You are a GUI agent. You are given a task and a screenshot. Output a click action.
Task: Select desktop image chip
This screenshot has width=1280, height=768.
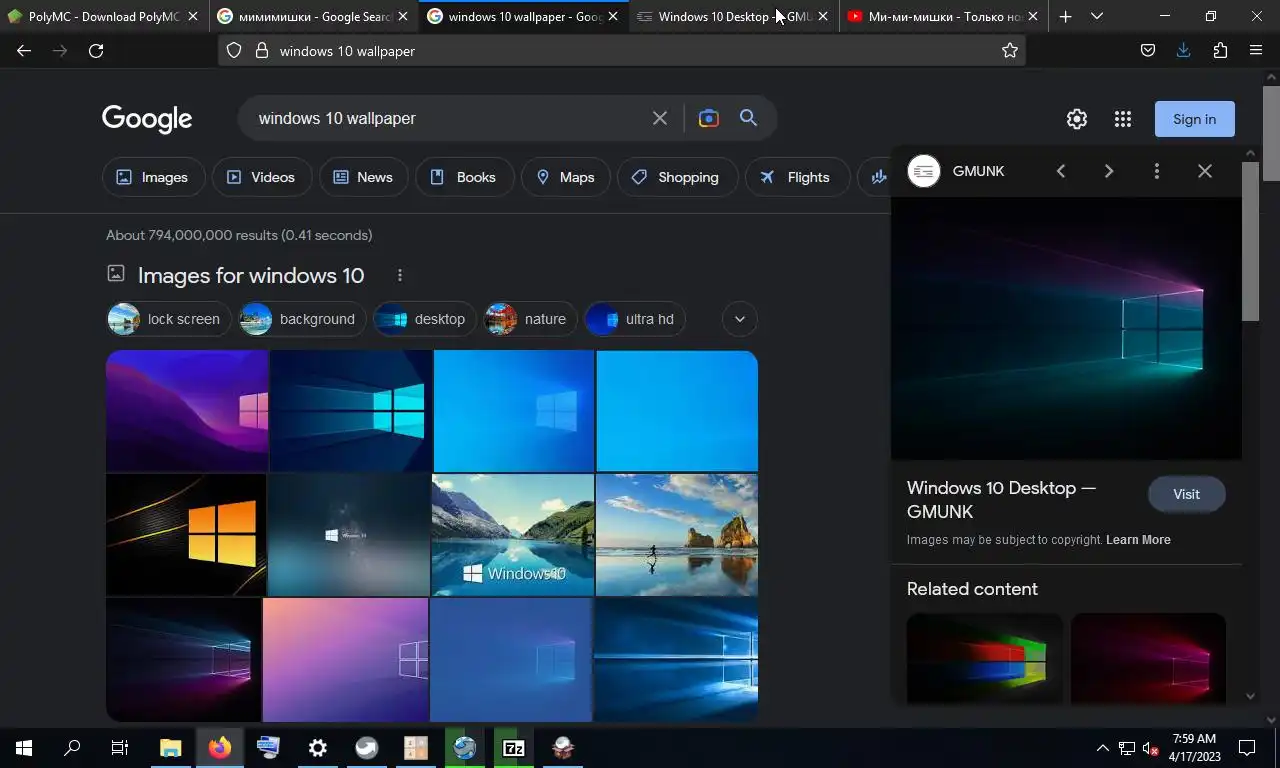pyautogui.click(x=425, y=319)
